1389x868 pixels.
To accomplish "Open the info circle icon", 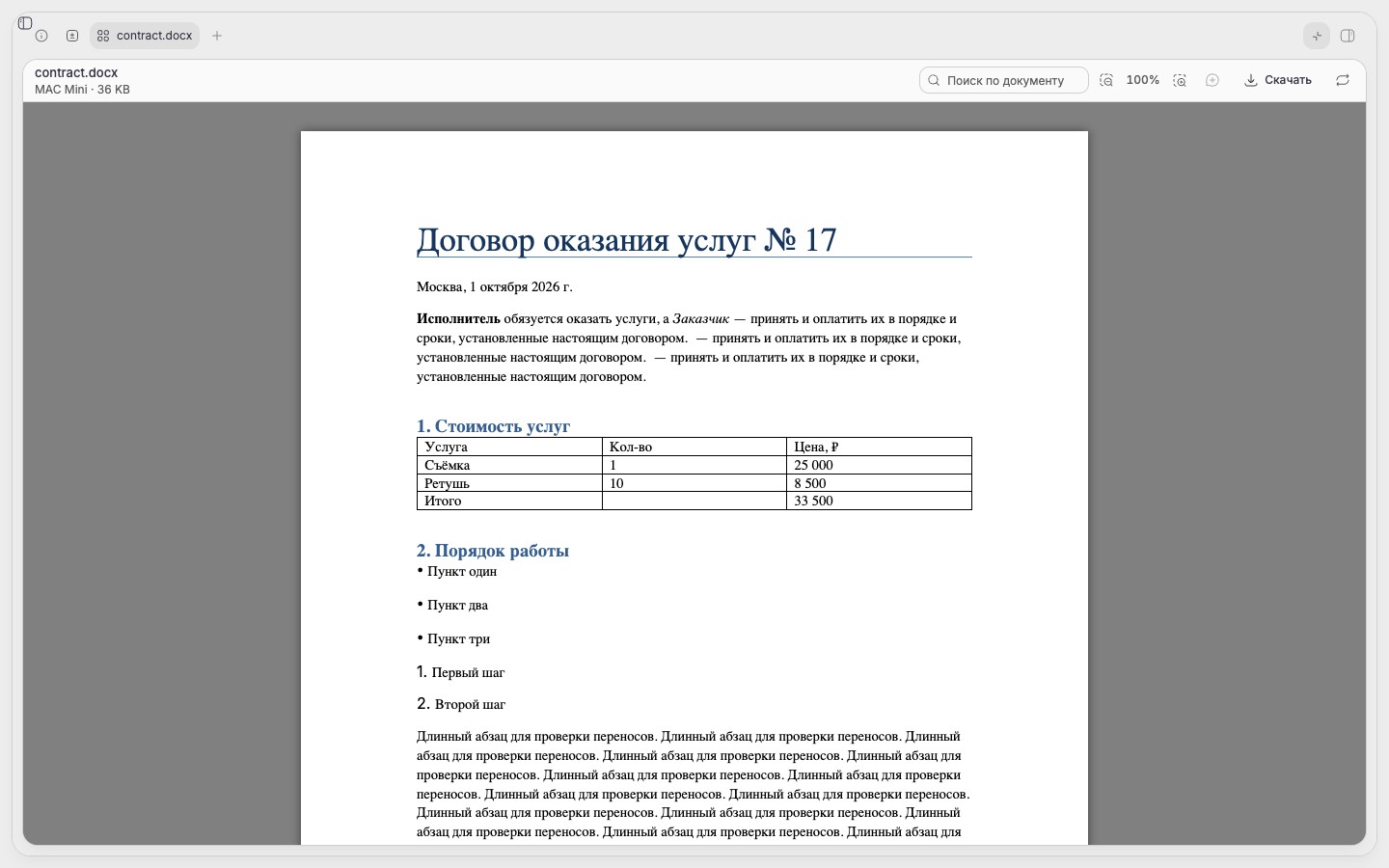I will click(41, 36).
